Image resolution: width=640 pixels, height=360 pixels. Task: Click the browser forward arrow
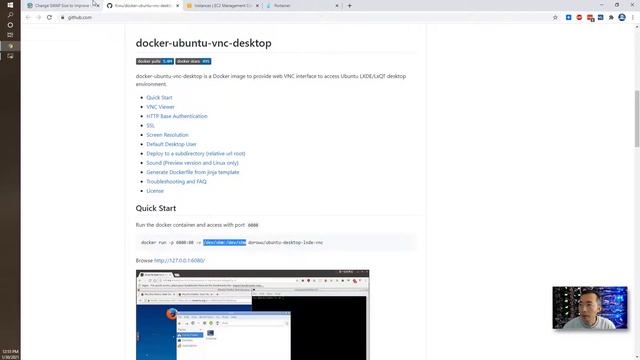[38, 18]
